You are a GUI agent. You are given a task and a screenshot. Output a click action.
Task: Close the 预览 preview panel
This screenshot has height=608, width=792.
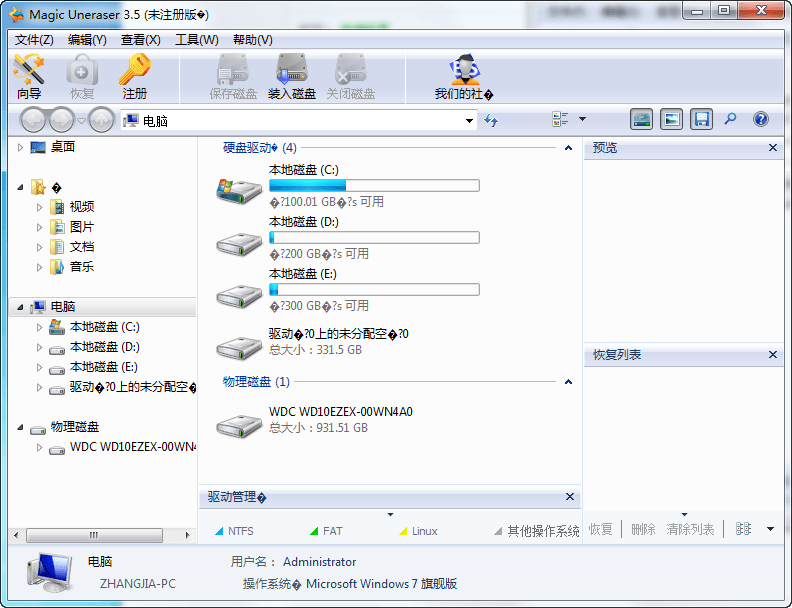(773, 147)
